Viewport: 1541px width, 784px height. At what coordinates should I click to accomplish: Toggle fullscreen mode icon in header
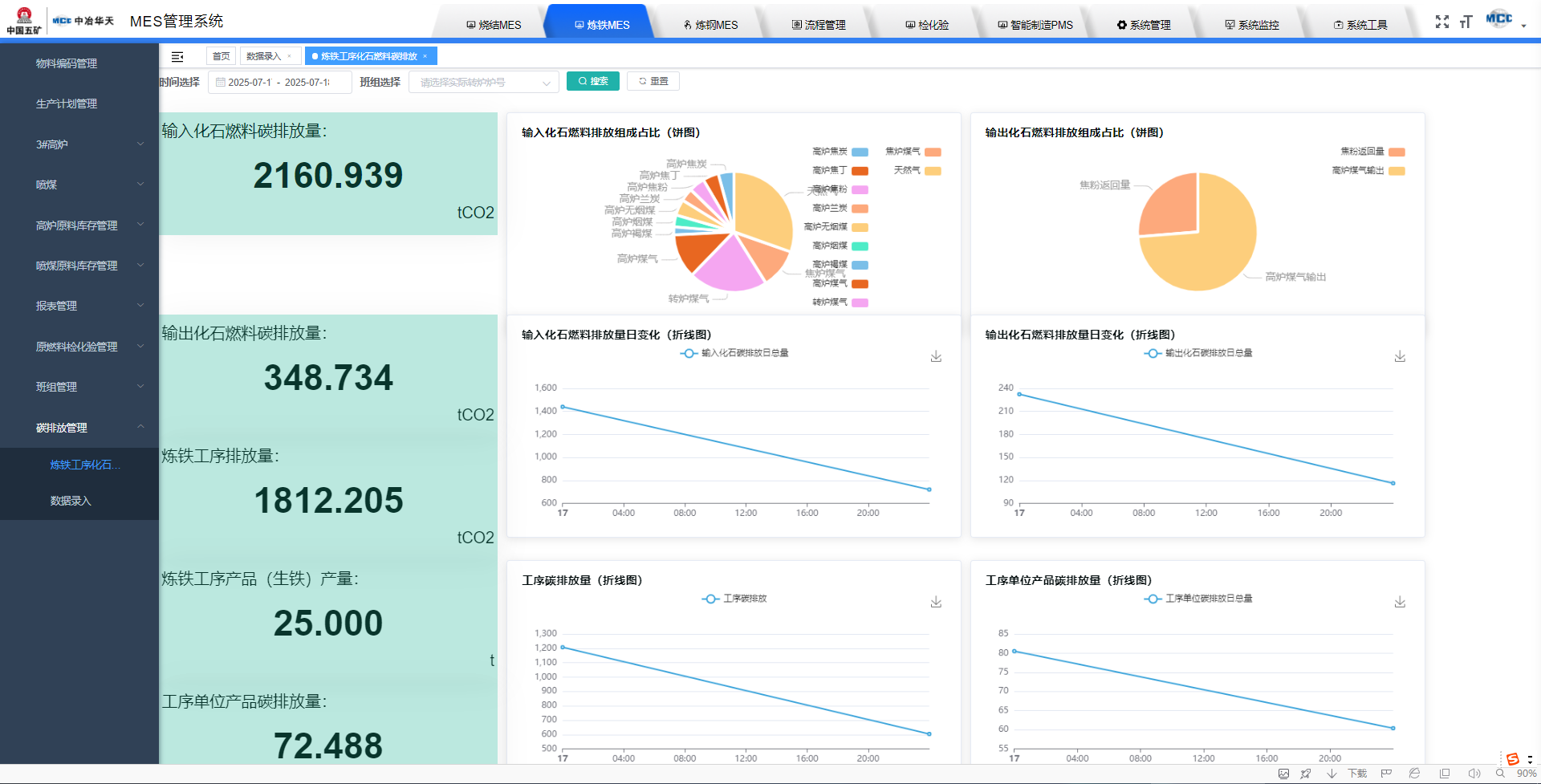tap(1441, 22)
